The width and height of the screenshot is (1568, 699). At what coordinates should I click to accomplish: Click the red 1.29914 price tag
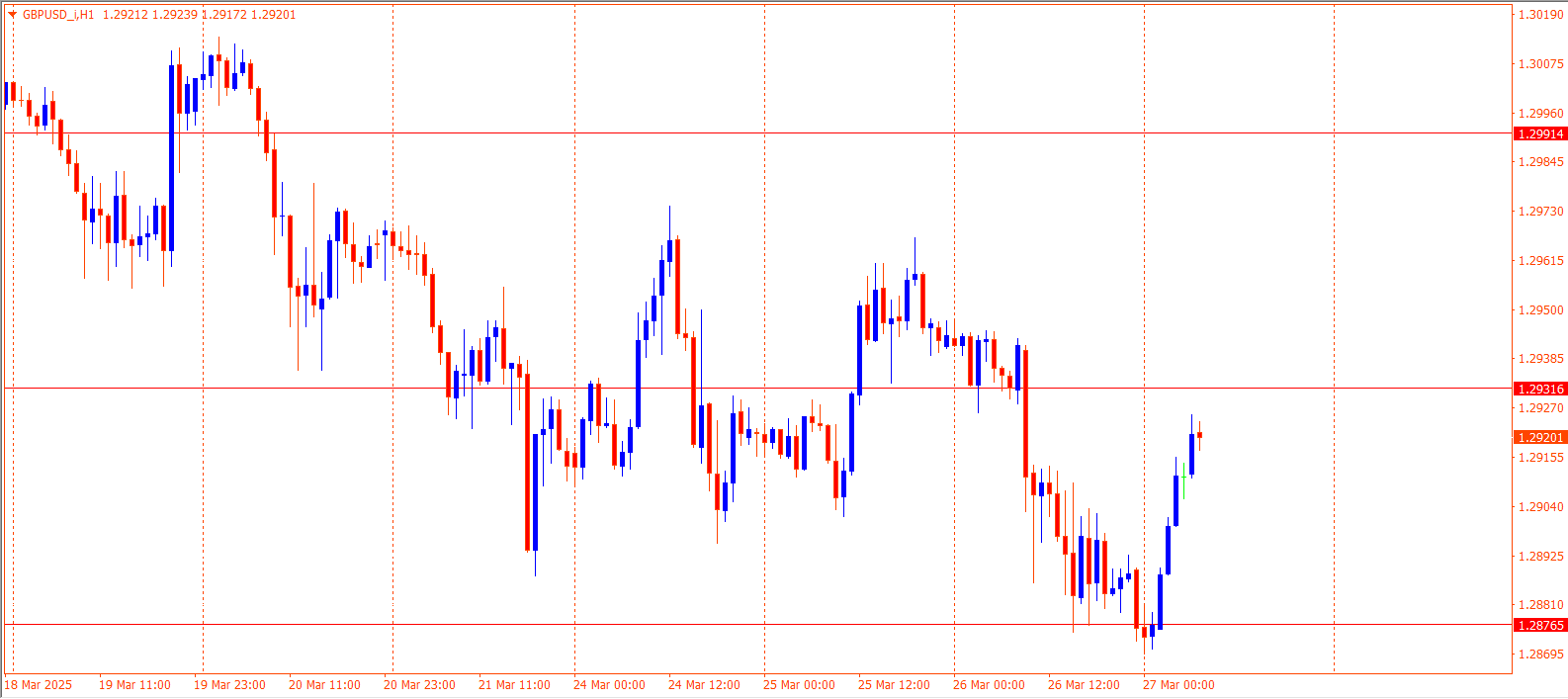1540,133
